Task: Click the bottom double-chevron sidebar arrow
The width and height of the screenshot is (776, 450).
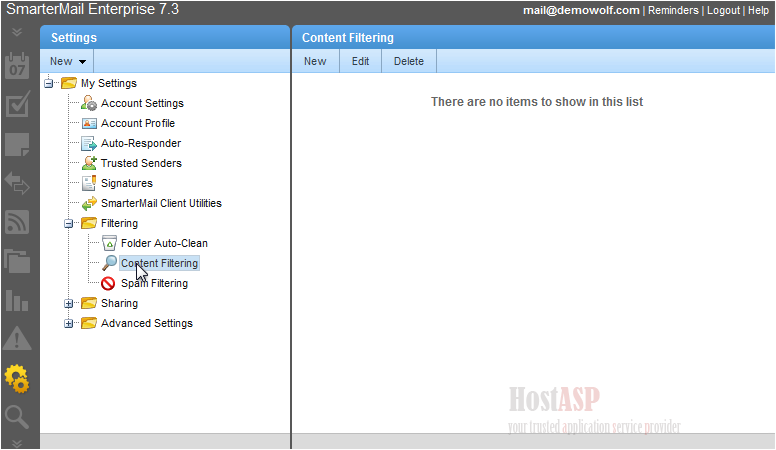Action: [17, 443]
